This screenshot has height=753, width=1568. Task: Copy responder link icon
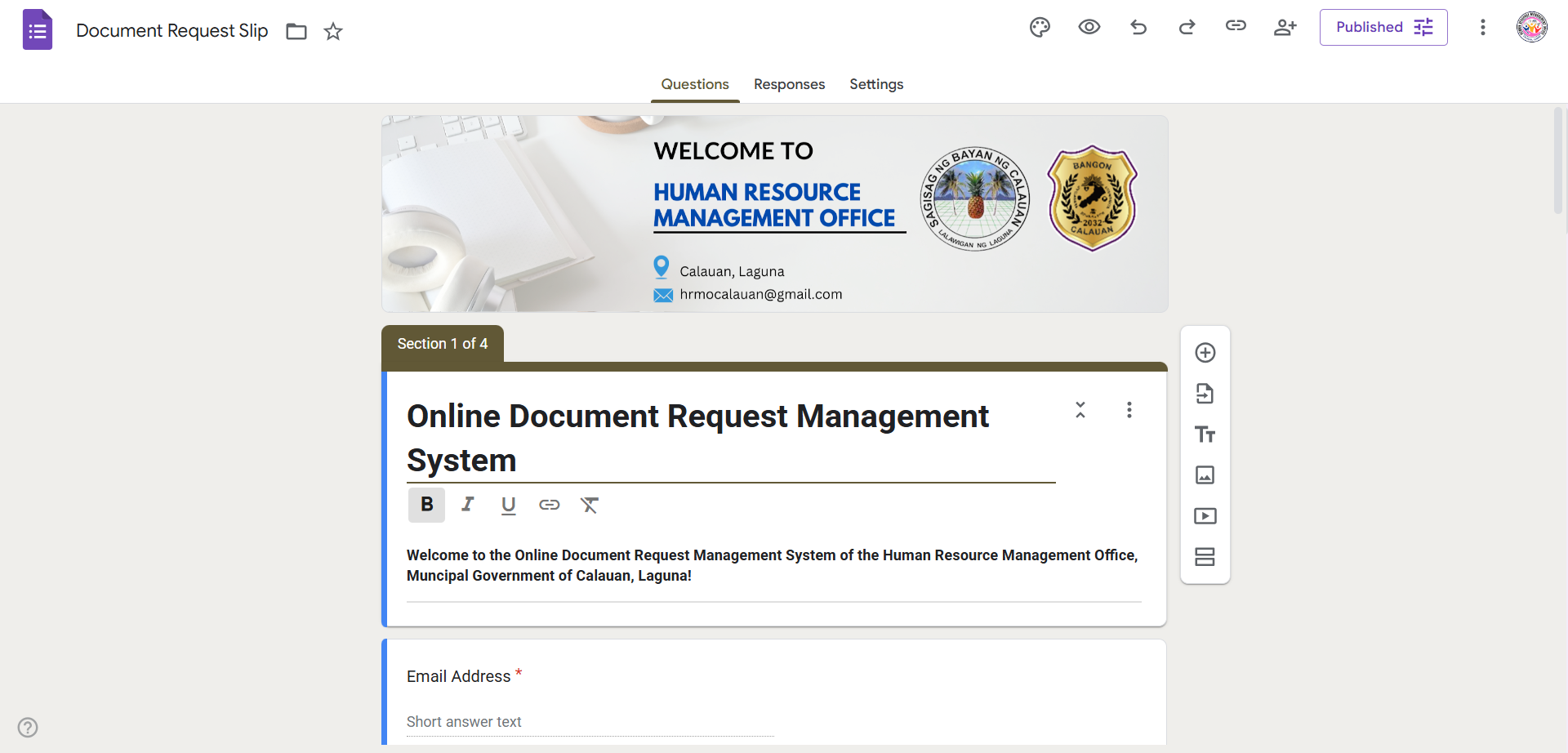point(1236,26)
